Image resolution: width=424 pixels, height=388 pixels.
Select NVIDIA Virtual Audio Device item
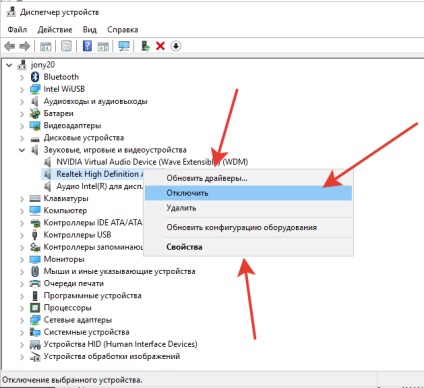pyautogui.click(x=152, y=162)
